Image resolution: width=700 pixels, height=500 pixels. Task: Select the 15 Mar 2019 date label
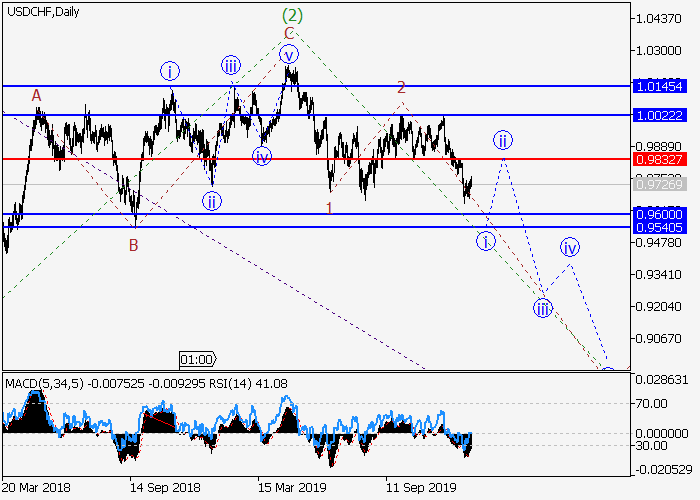(x=290, y=488)
